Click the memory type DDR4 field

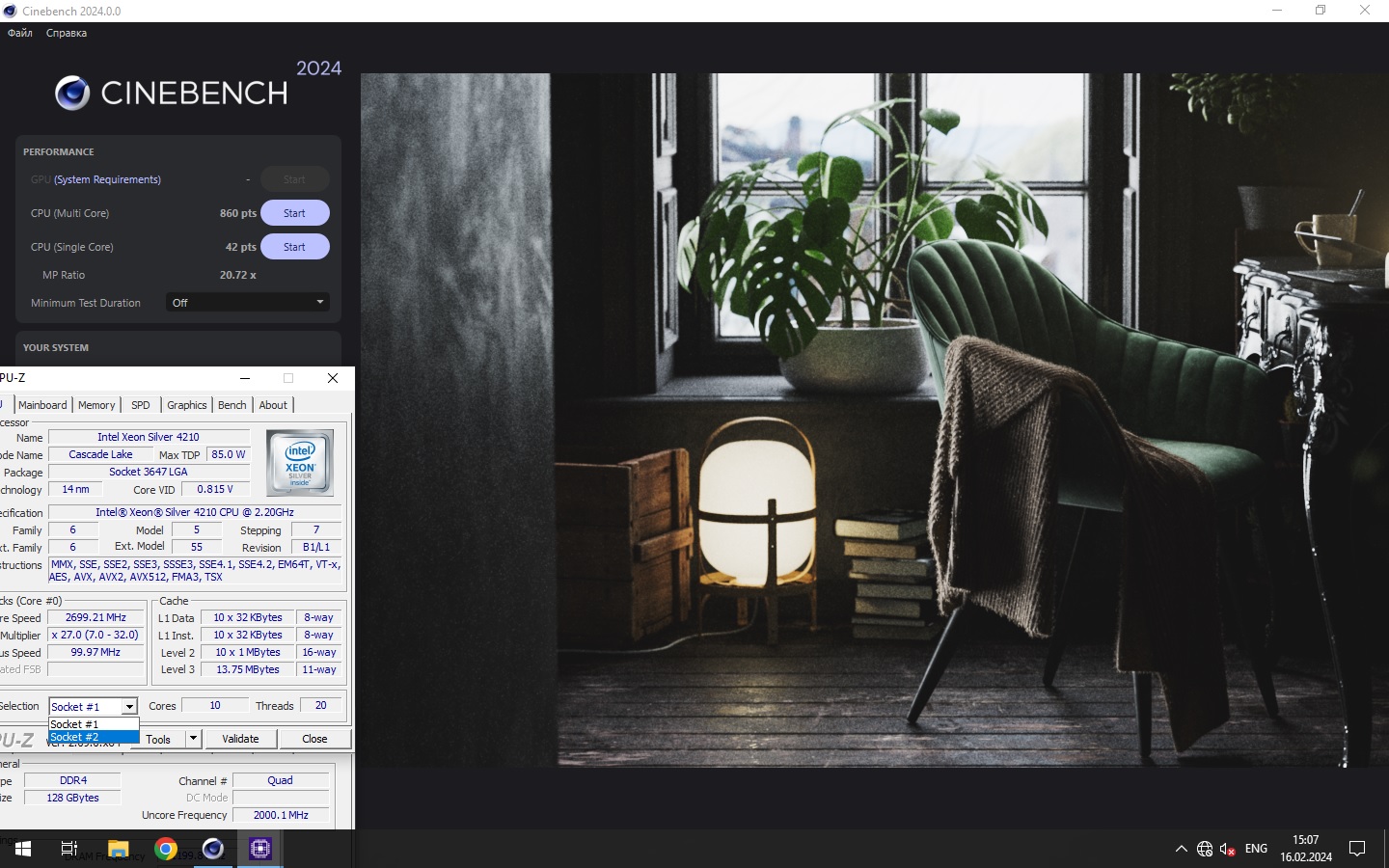pyautogui.click(x=73, y=780)
